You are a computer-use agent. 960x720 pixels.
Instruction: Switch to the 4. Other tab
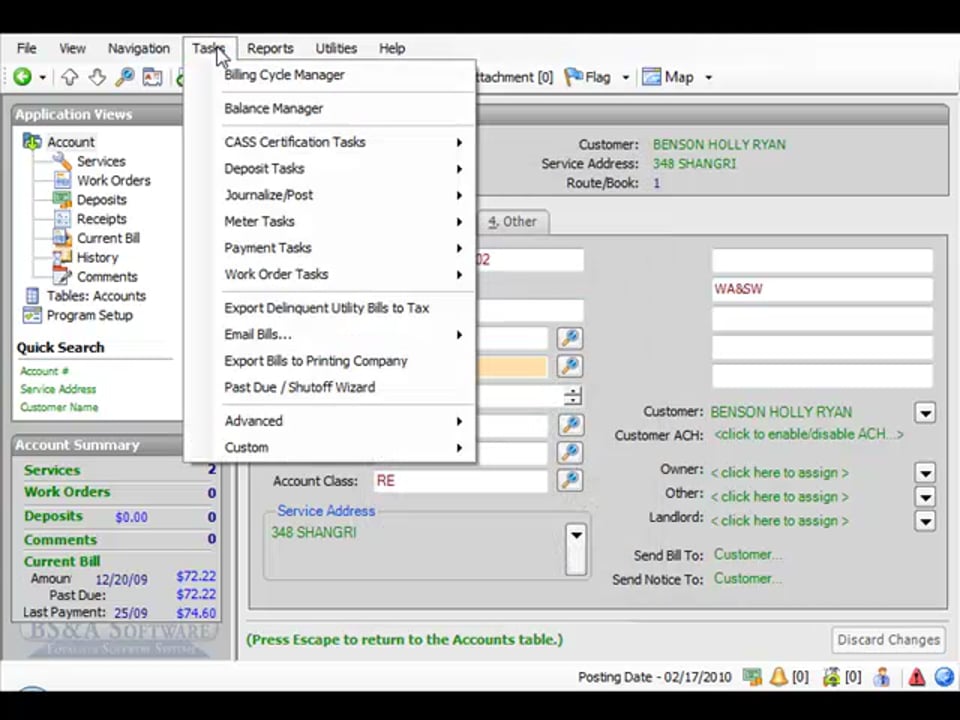[512, 222]
